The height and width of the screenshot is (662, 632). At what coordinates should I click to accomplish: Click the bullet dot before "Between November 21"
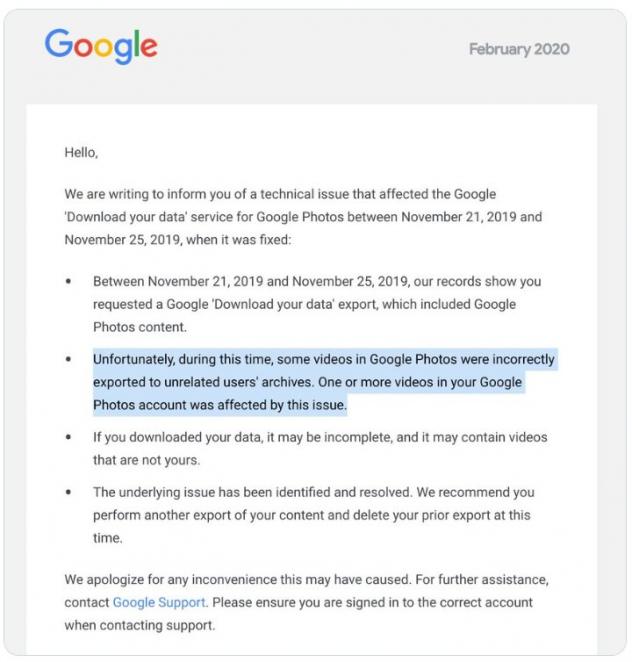(68, 282)
